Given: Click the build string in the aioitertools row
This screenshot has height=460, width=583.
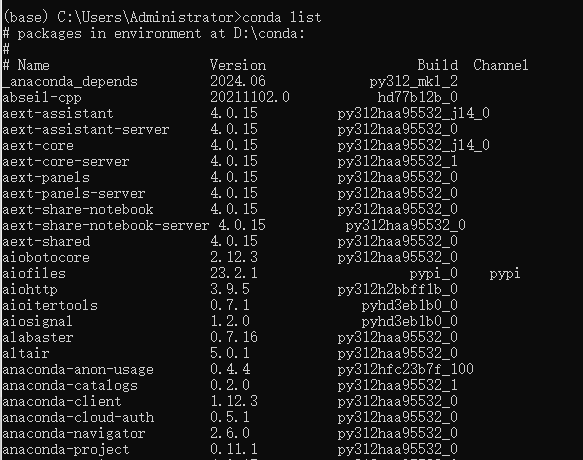Looking at the screenshot, I should coord(409,305).
